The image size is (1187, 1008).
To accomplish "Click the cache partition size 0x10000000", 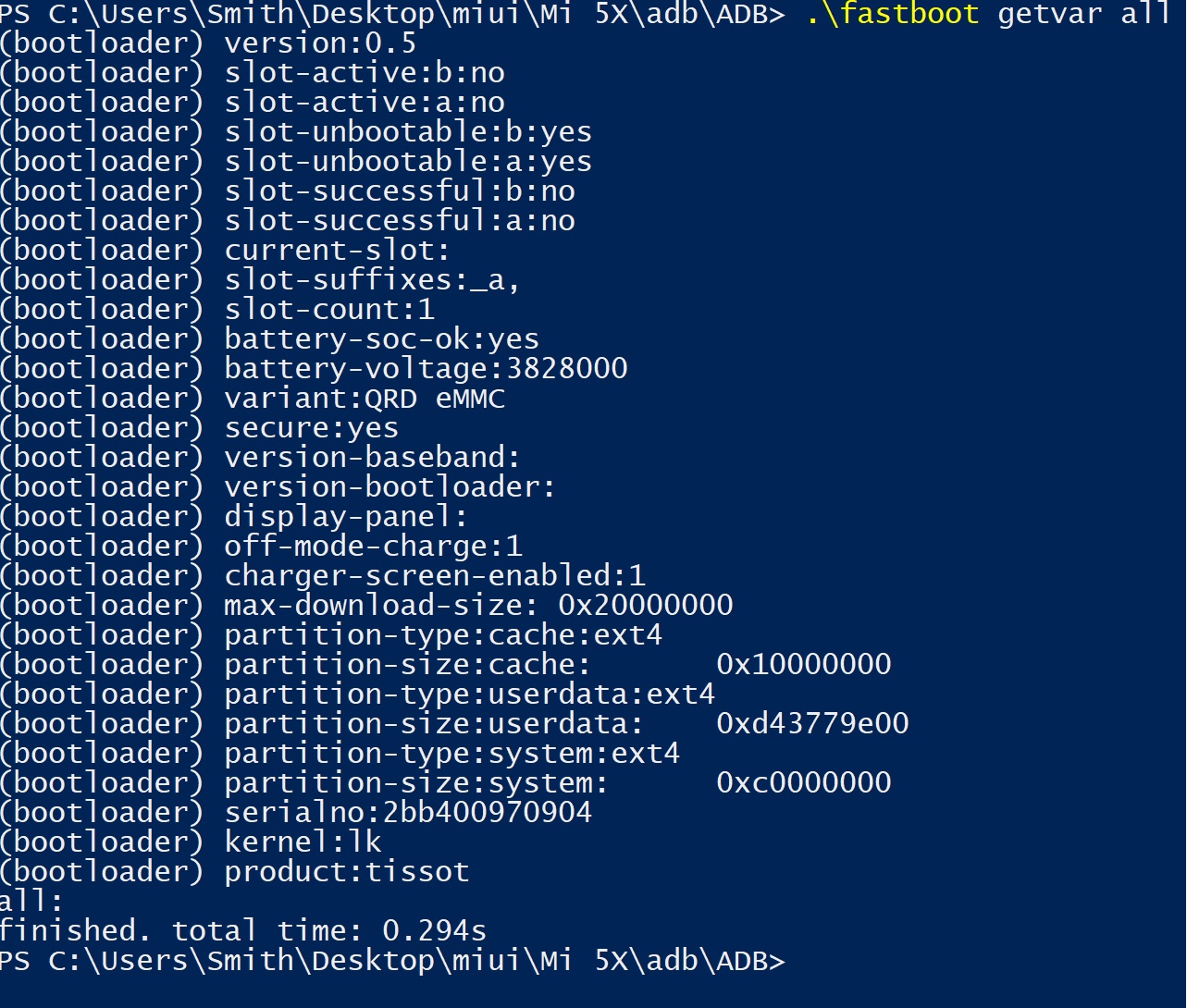I will click(804, 664).
